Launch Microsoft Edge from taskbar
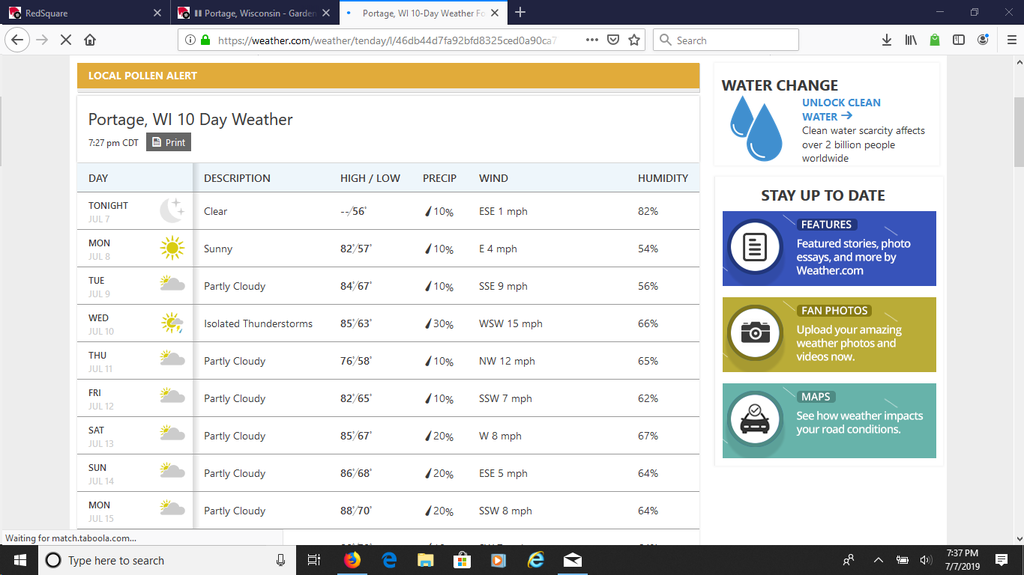 point(389,560)
